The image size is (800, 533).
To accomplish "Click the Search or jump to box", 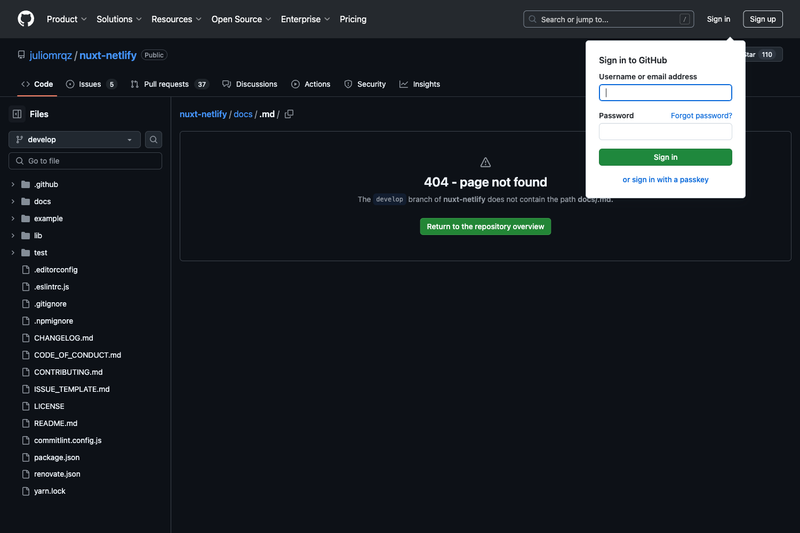I will pos(608,19).
